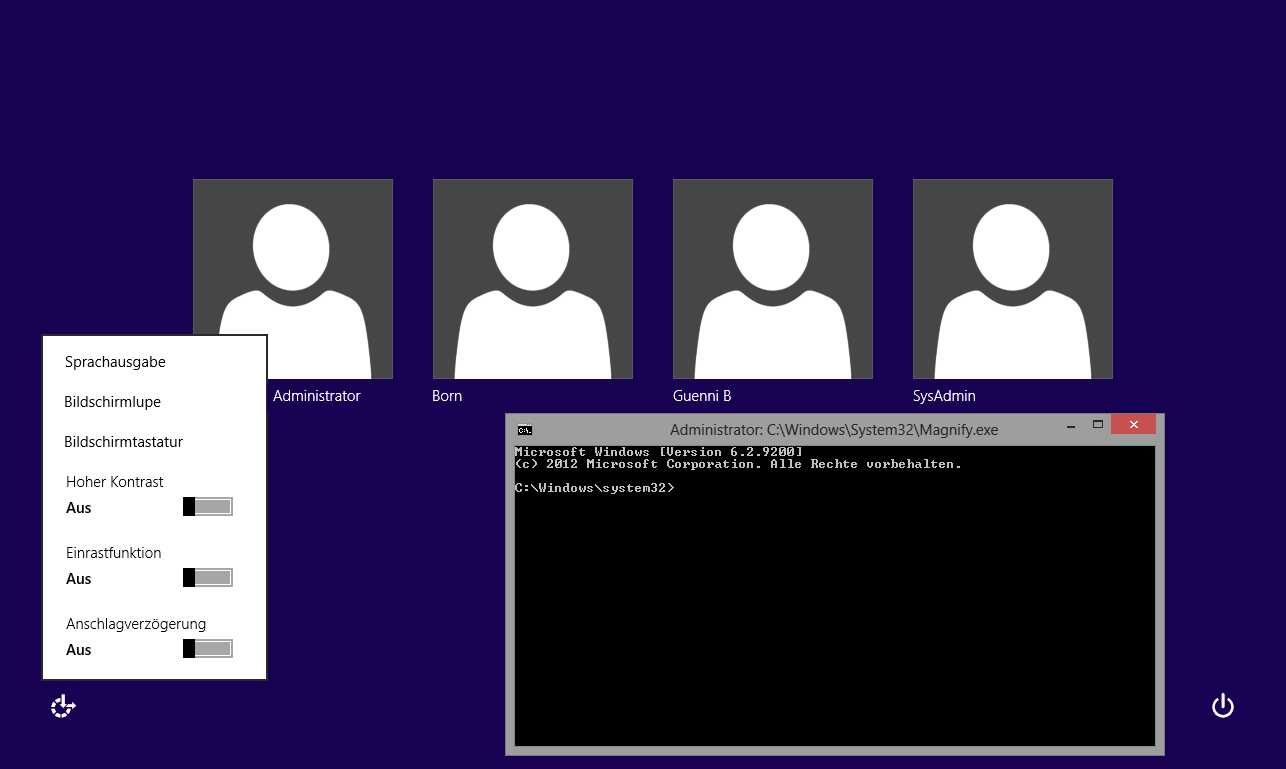Select the SysAdmin user avatar

[1013, 279]
